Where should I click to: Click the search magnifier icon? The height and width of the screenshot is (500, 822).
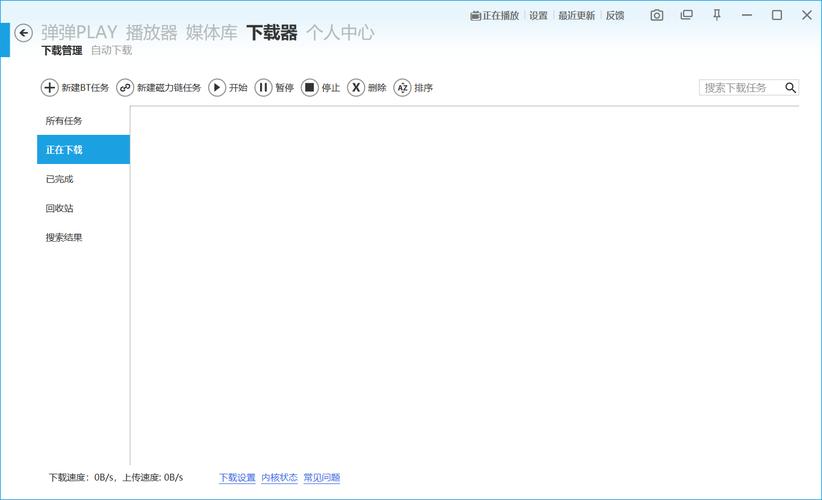tap(790, 88)
